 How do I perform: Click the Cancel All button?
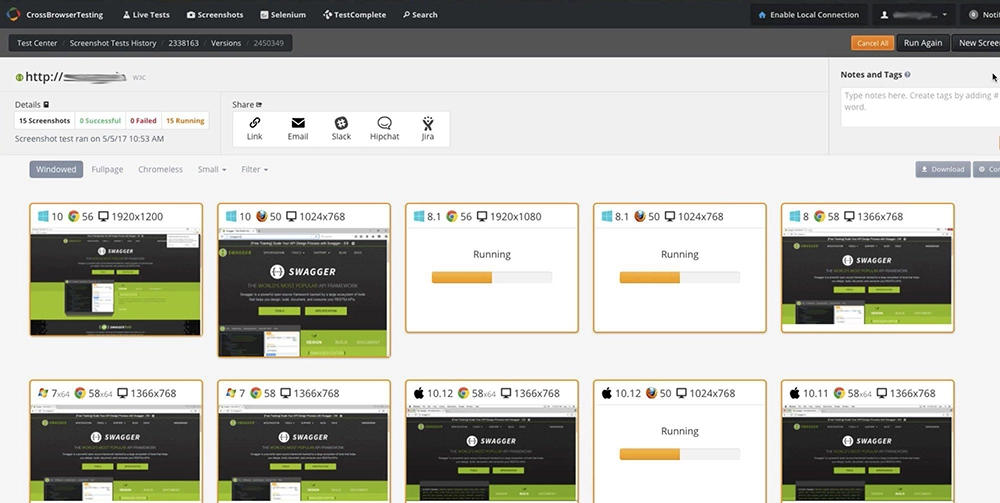[872, 43]
